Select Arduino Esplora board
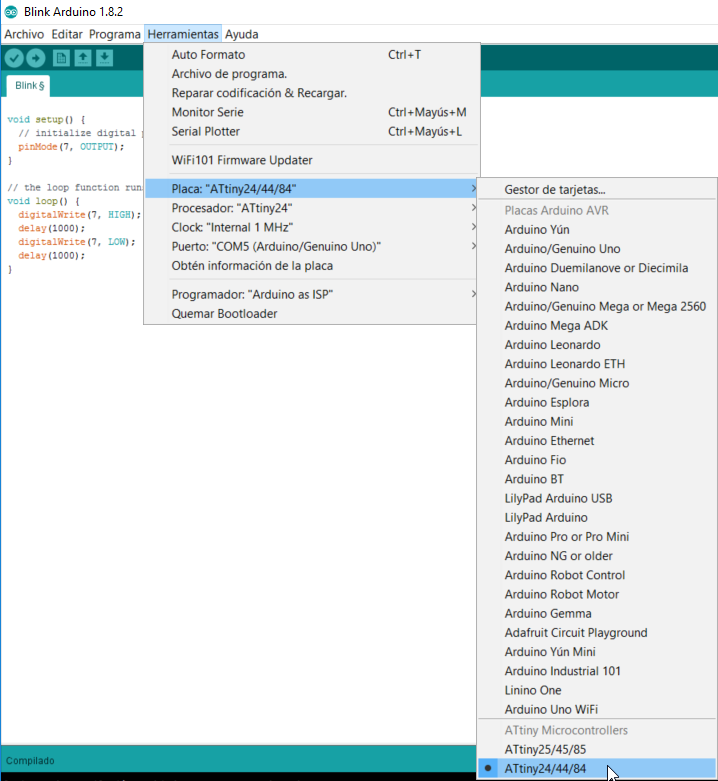718x781 pixels. 597,402
